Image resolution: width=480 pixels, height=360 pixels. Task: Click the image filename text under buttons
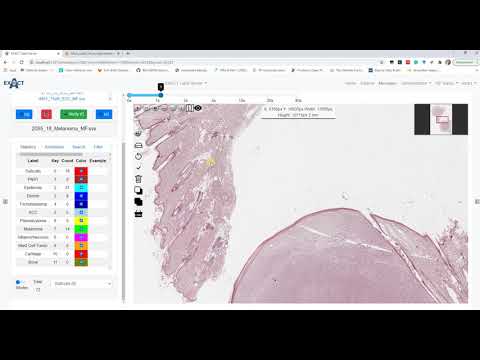coord(64,128)
